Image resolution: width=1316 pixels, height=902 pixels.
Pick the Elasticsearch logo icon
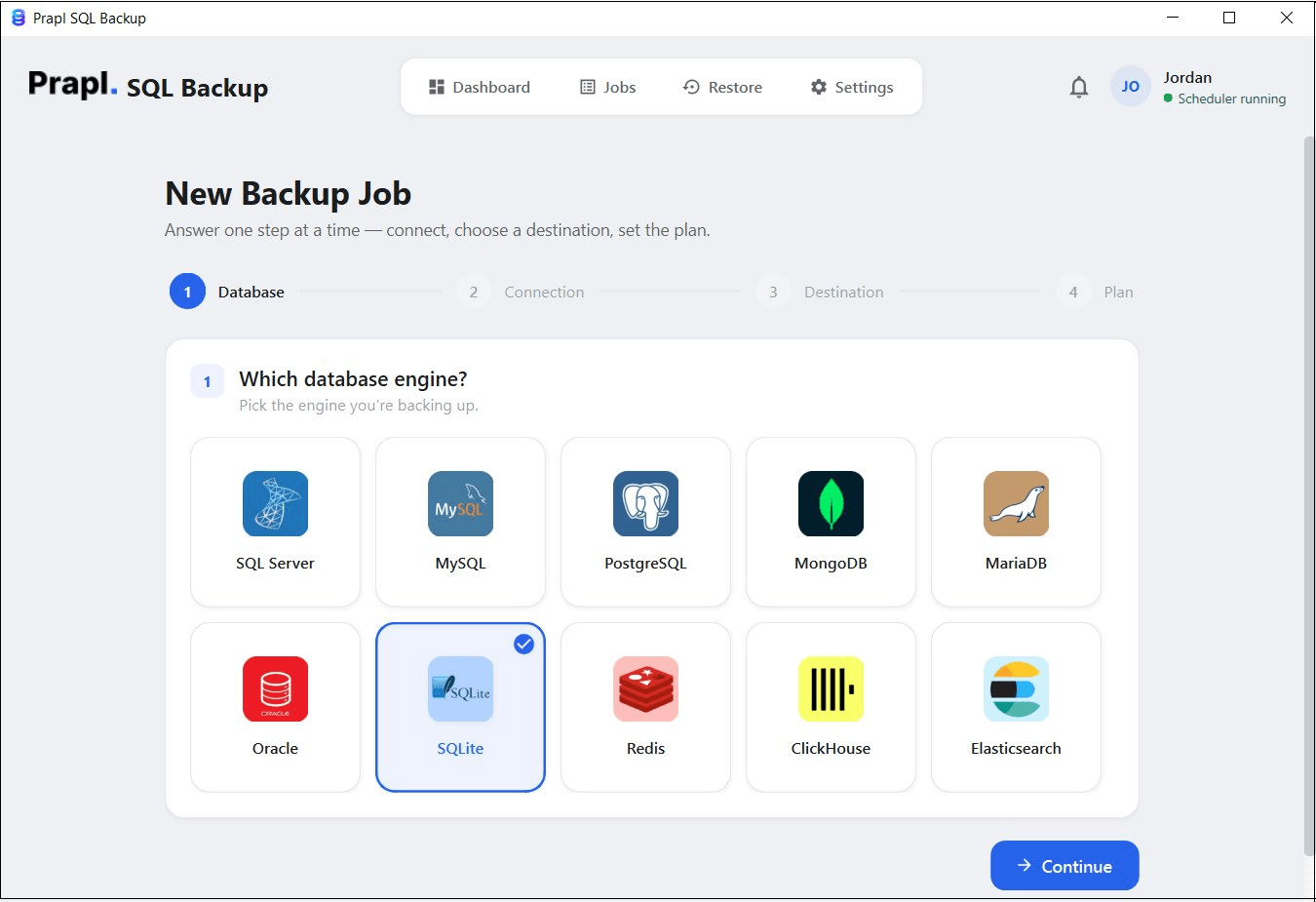point(1016,688)
